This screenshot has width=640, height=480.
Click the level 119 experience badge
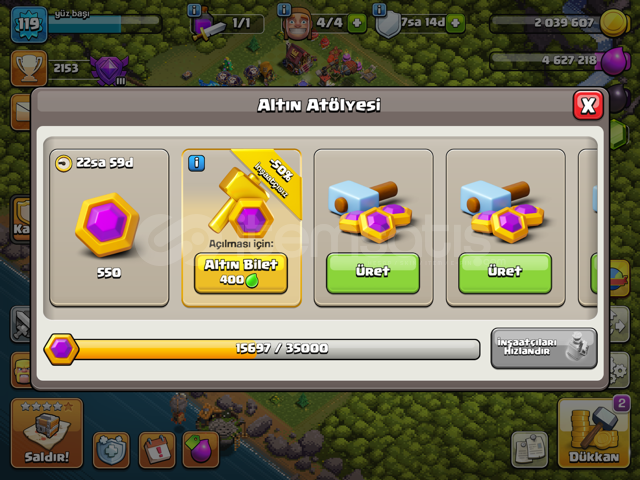pos(29,24)
